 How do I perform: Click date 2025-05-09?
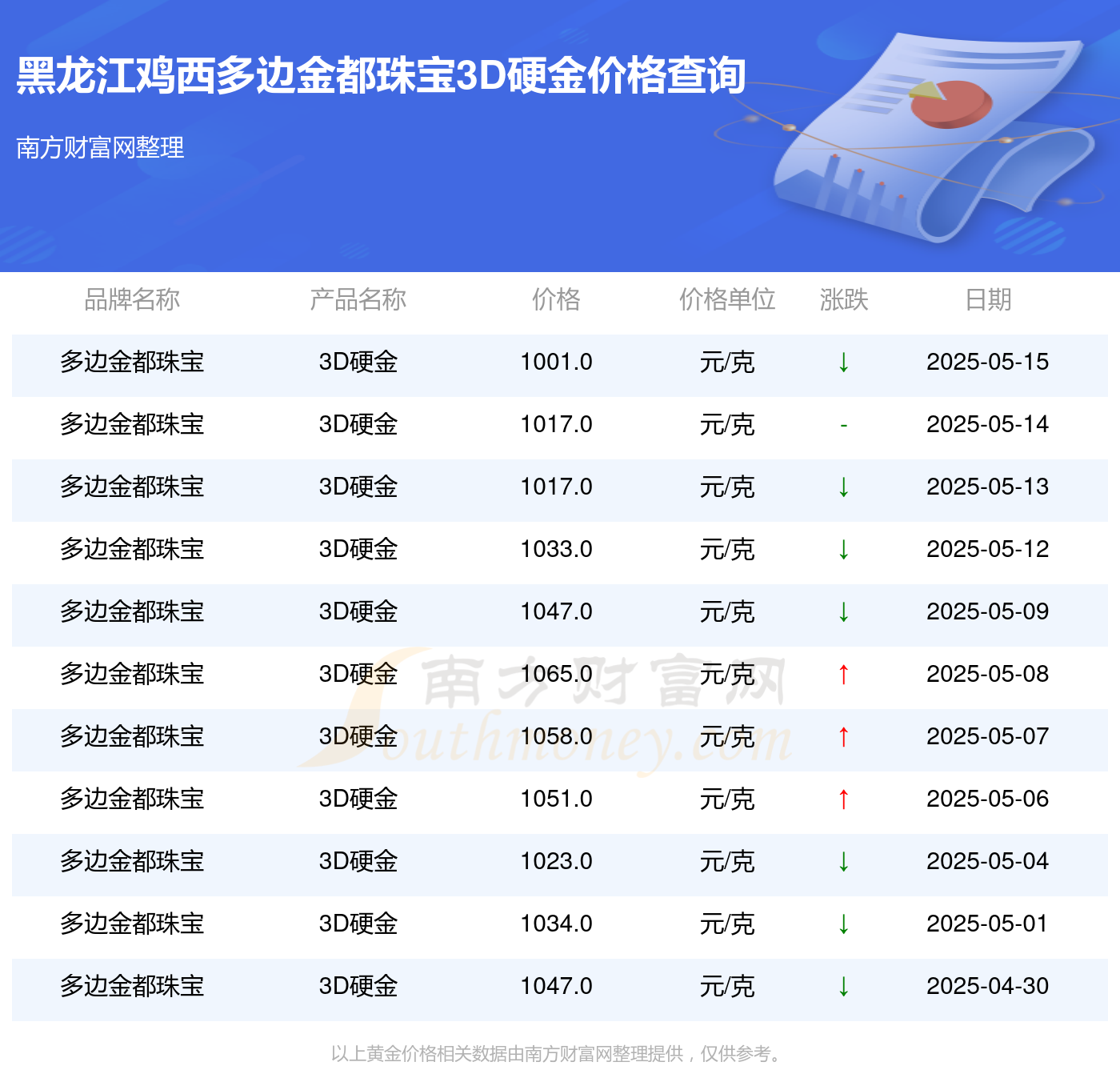pos(987,611)
